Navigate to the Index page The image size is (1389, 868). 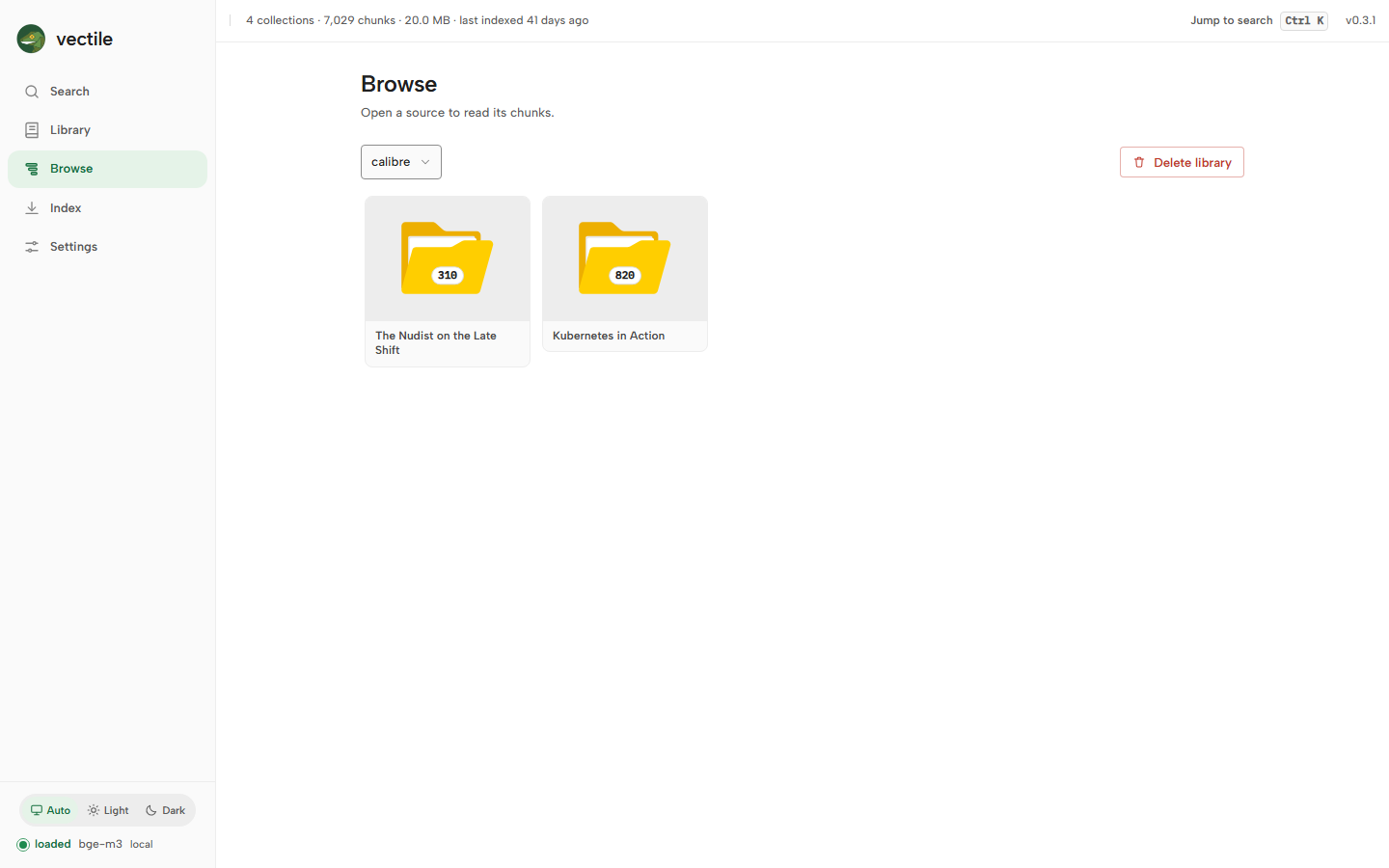(x=107, y=208)
